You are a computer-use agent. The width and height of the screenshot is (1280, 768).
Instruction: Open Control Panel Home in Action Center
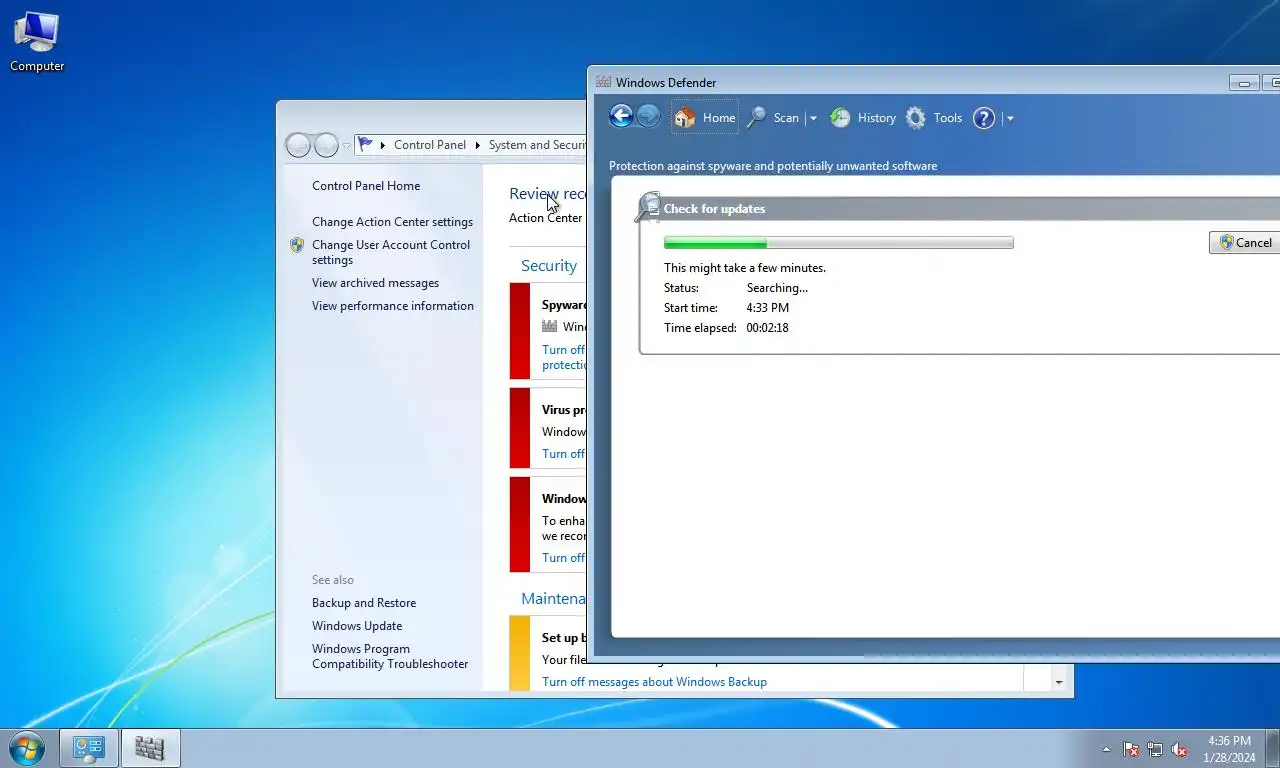pyautogui.click(x=366, y=186)
